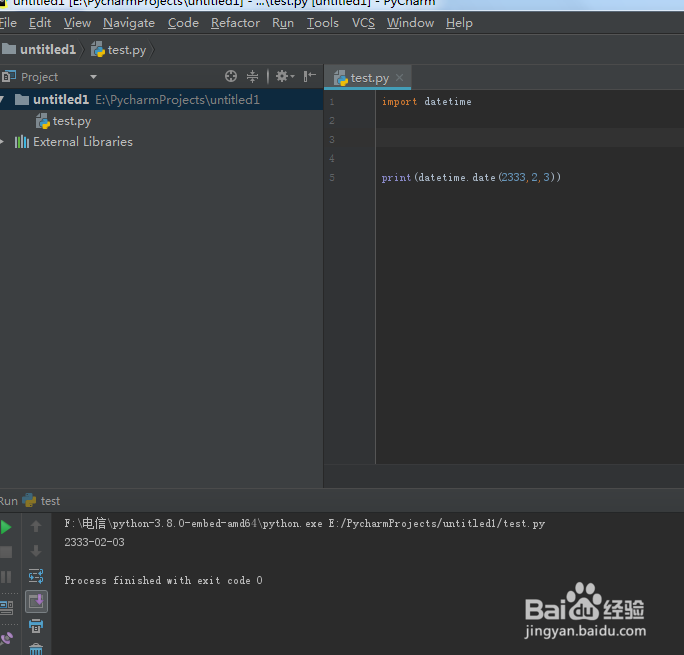Print the Run console output
684x655 pixels.
pos(36,626)
